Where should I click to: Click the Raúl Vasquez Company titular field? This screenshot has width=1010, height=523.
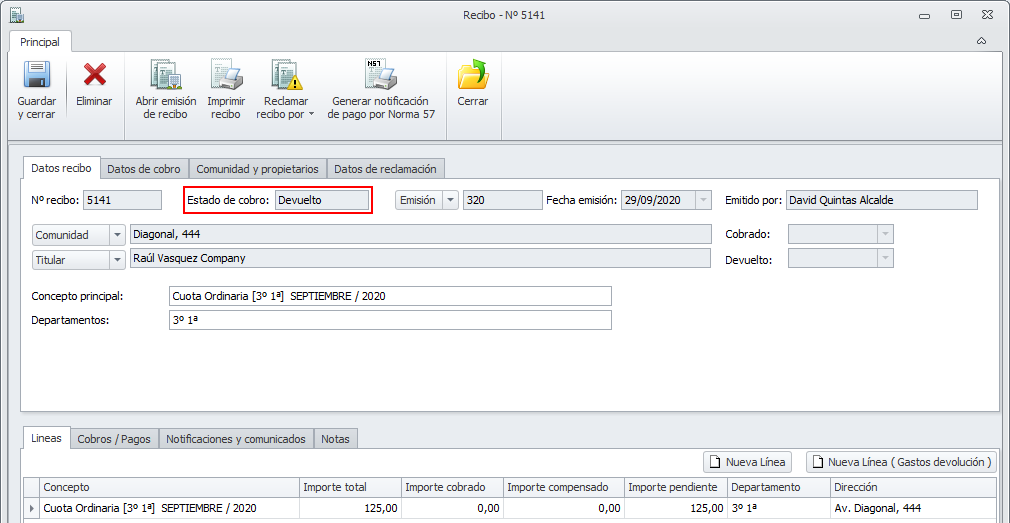click(419, 259)
